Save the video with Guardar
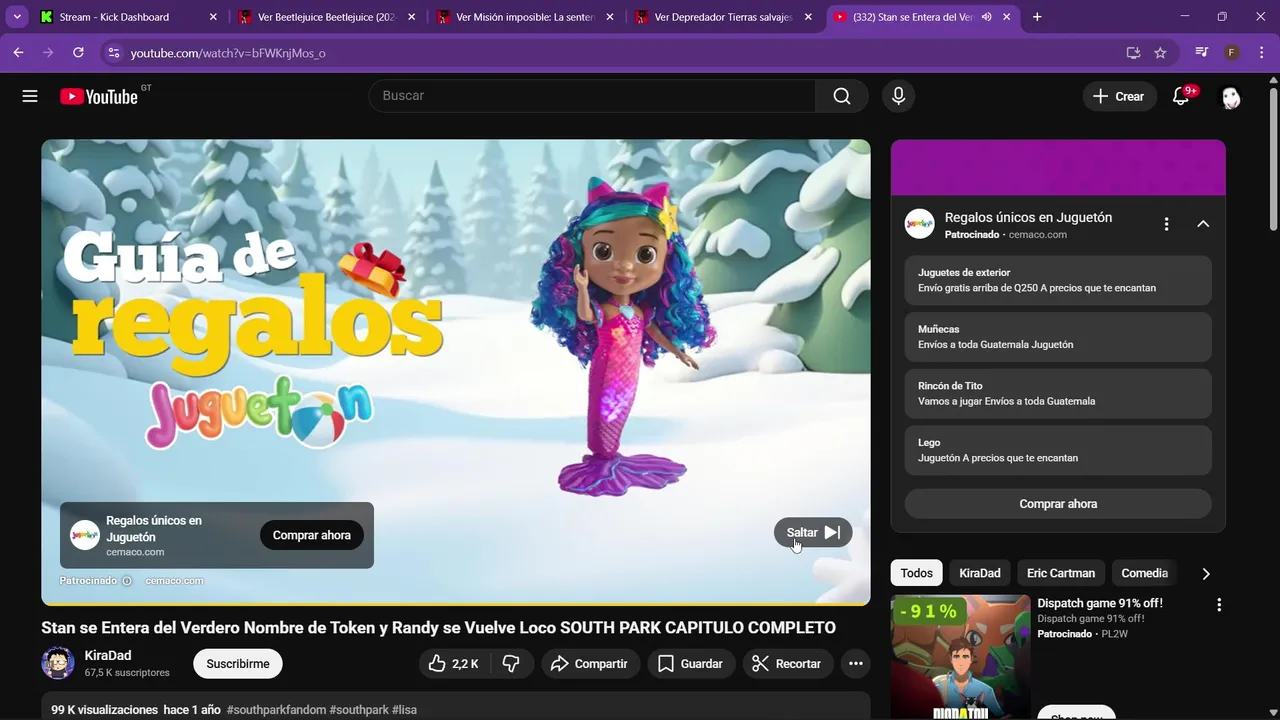This screenshot has width=1280, height=720. pos(690,663)
